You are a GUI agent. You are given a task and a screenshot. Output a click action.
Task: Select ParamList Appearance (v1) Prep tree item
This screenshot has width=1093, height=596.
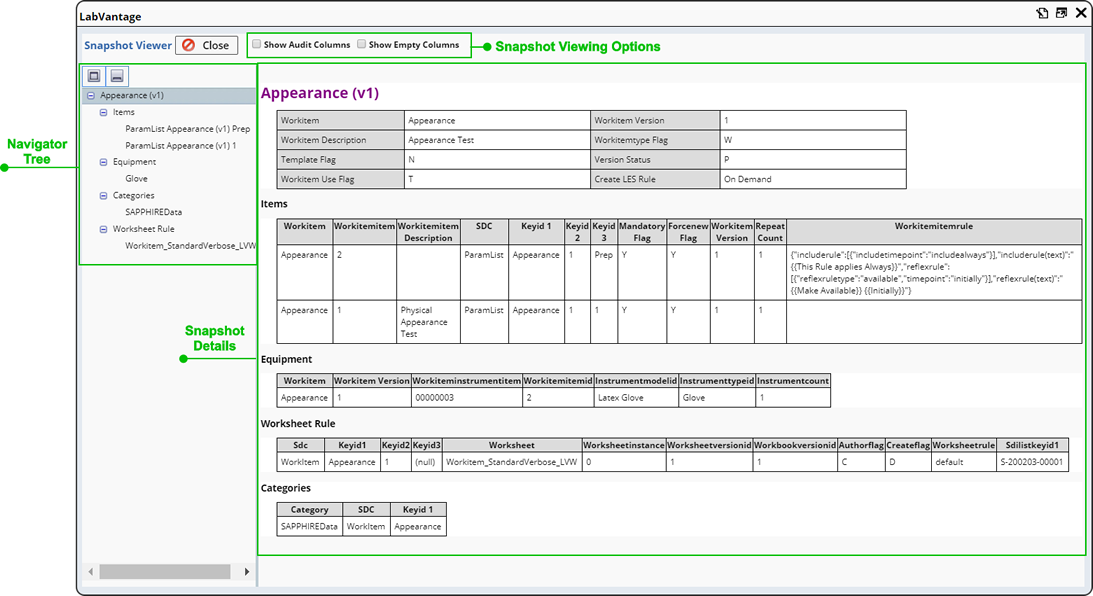[x=188, y=129]
